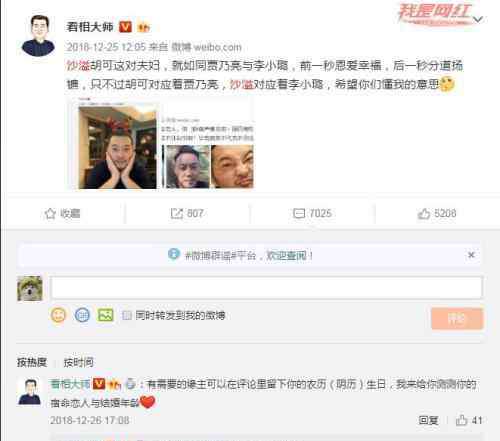Attach a picture using the image icon

coord(105,315)
